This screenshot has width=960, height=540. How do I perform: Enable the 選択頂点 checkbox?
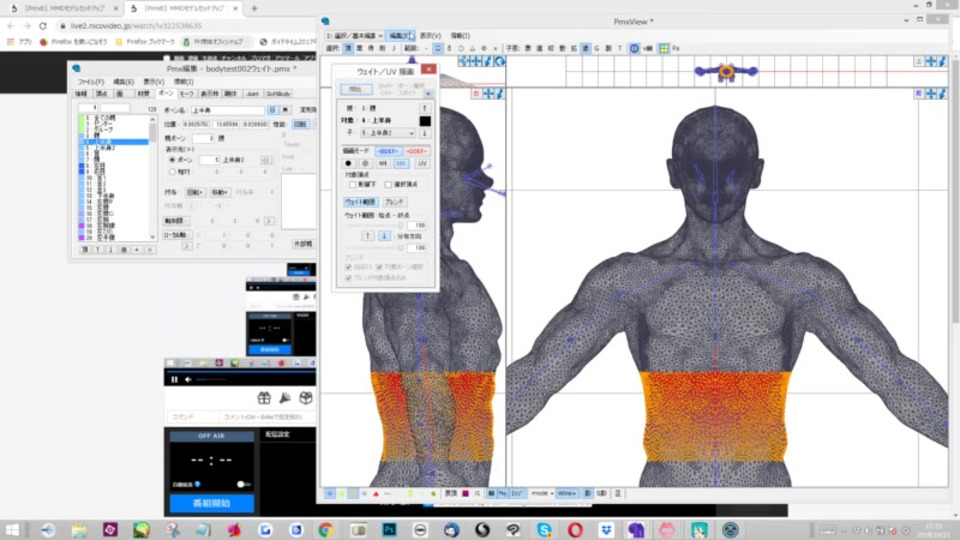[x=389, y=185]
